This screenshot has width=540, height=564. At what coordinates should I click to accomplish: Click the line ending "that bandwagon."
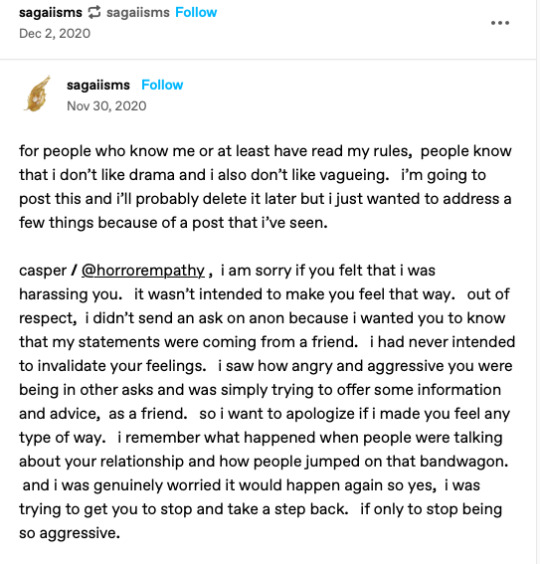point(264,462)
